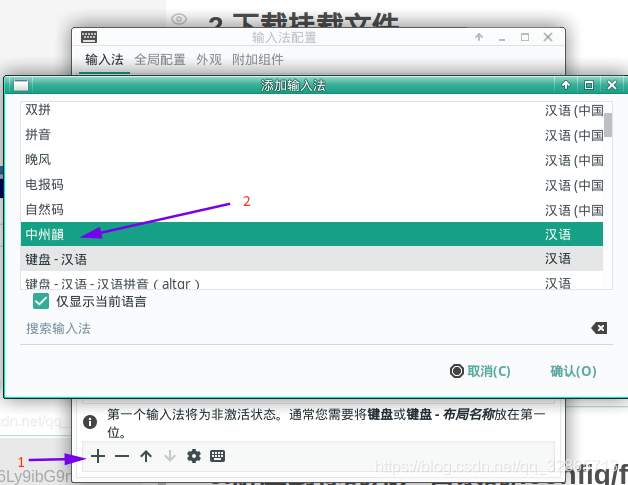Confirm with the 确认(O) button
This screenshot has height=485, width=628.
click(573, 371)
